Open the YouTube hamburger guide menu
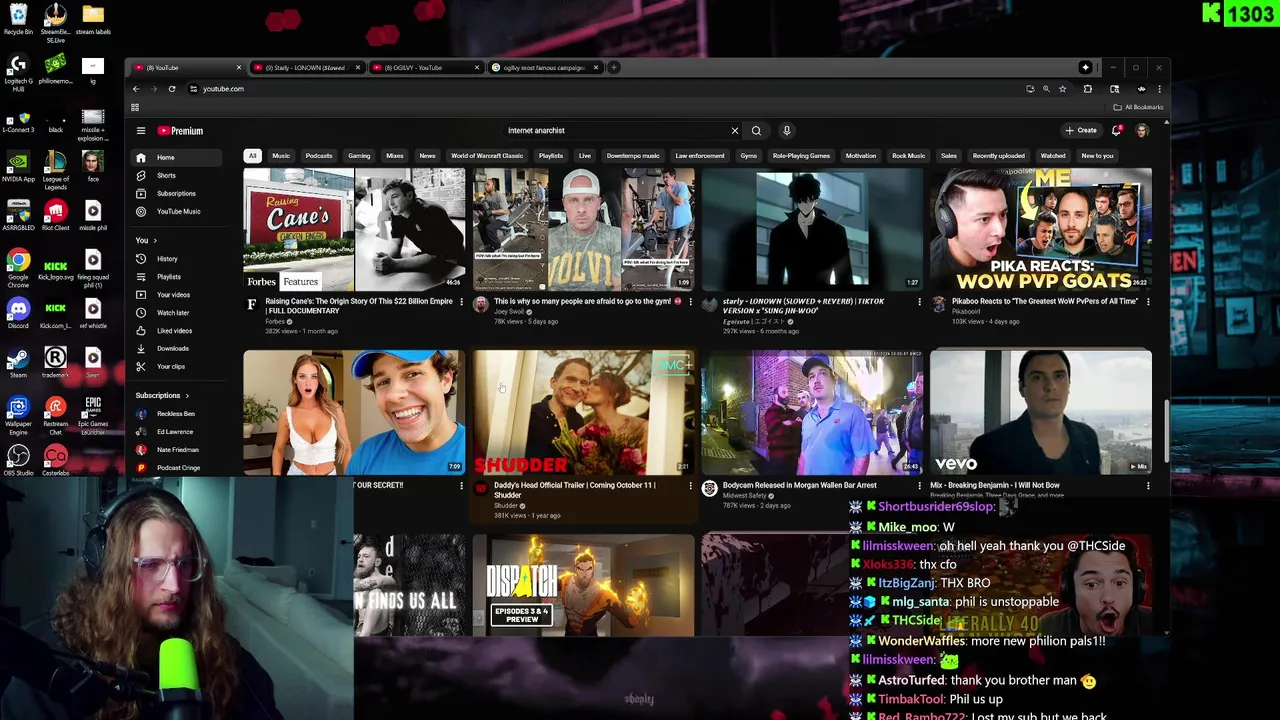The height and width of the screenshot is (720, 1280). pyautogui.click(x=141, y=131)
